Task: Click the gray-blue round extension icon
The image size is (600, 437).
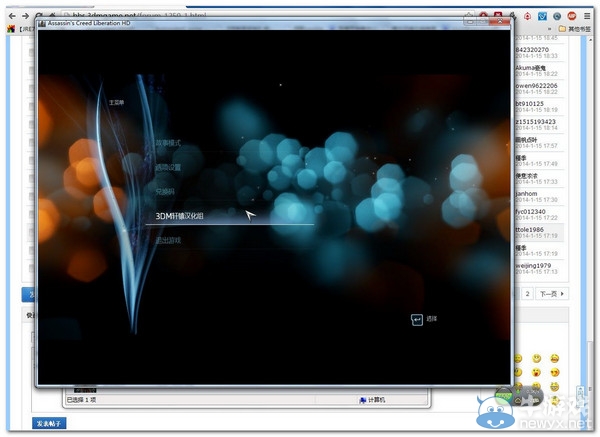Action: point(557,16)
